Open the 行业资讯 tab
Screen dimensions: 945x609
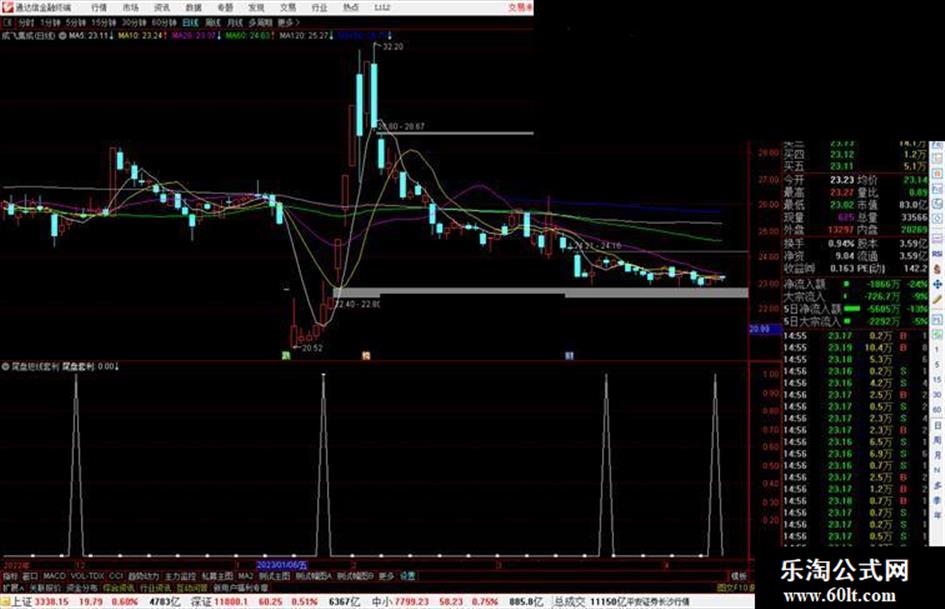[156, 587]
